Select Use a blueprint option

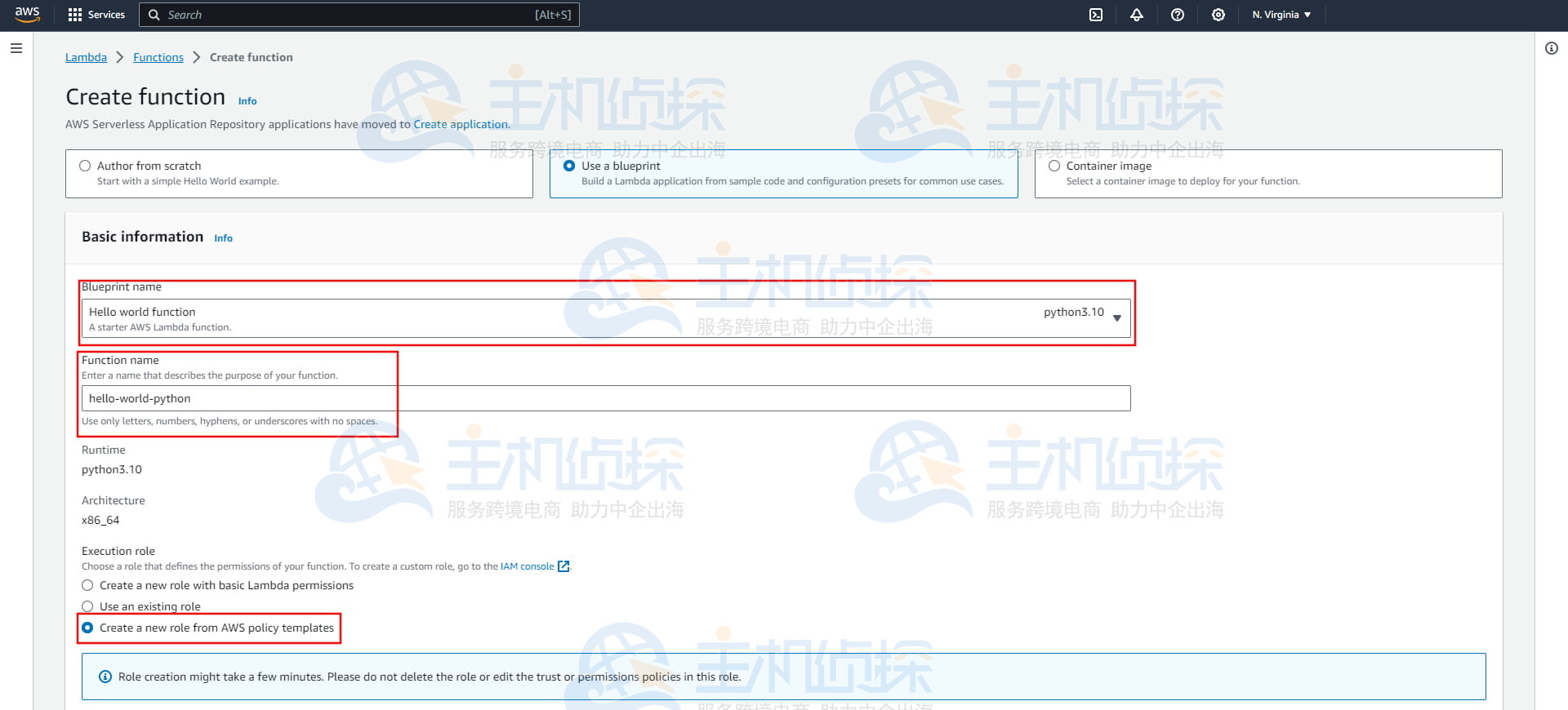(569, 166)
